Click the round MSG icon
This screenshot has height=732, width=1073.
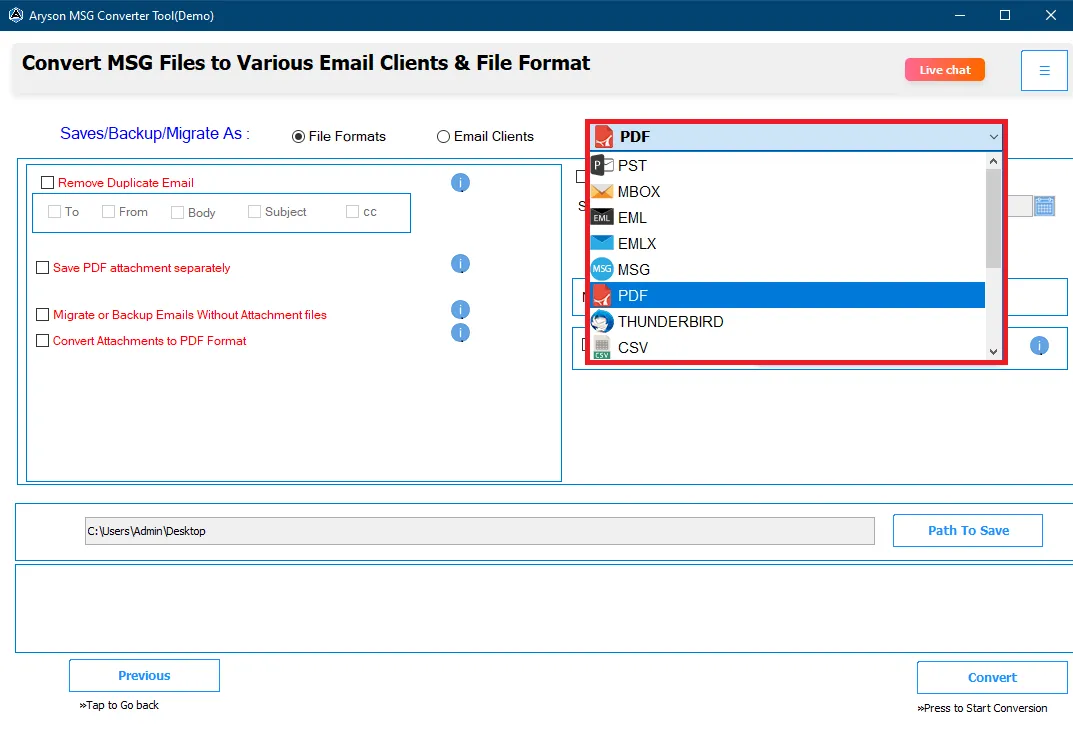click(x=602, y=269)
